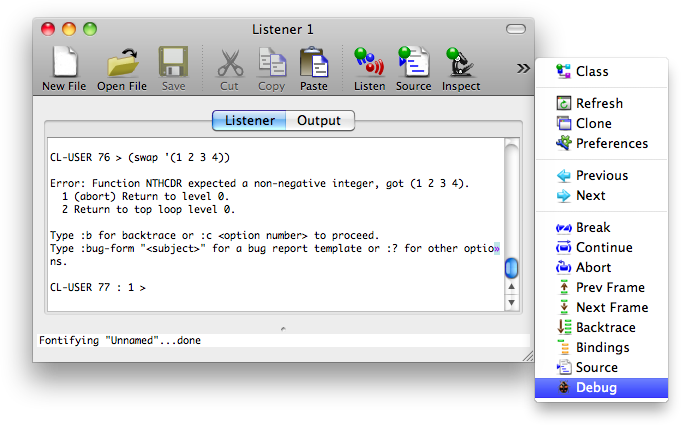Viewport: 681px width, 425px height.
Task: Choose Debug from the overflow menu
Action: tap(596, 388)
